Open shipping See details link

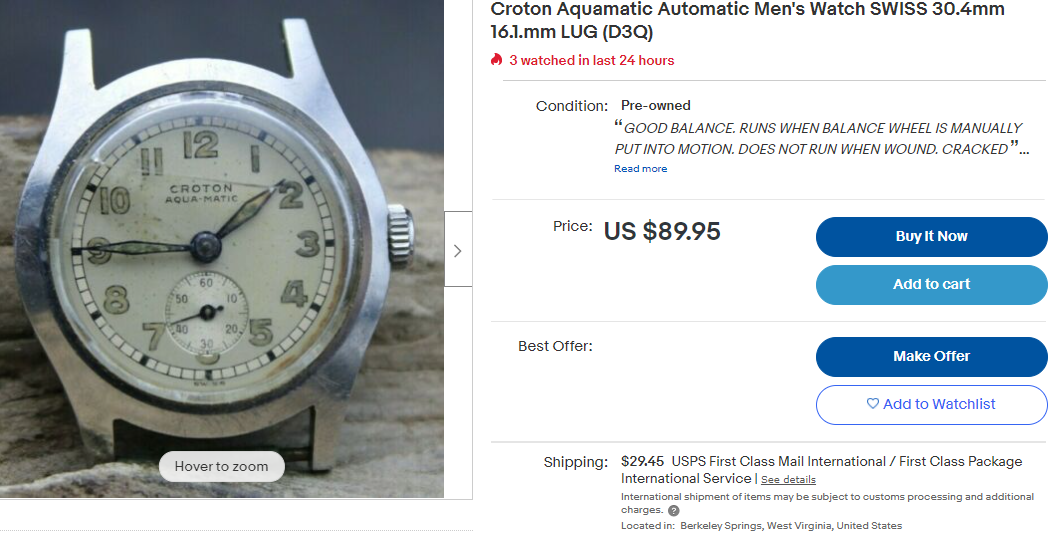point(788,480)
